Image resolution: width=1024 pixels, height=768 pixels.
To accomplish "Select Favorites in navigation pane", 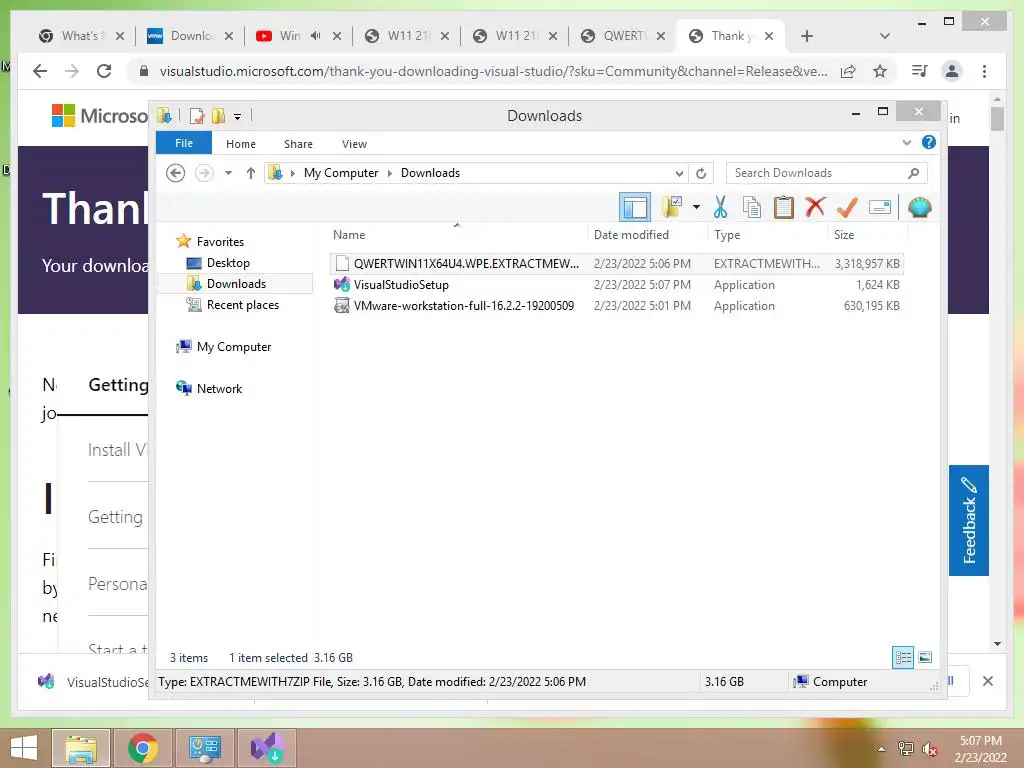I will (x=220, y=242).
